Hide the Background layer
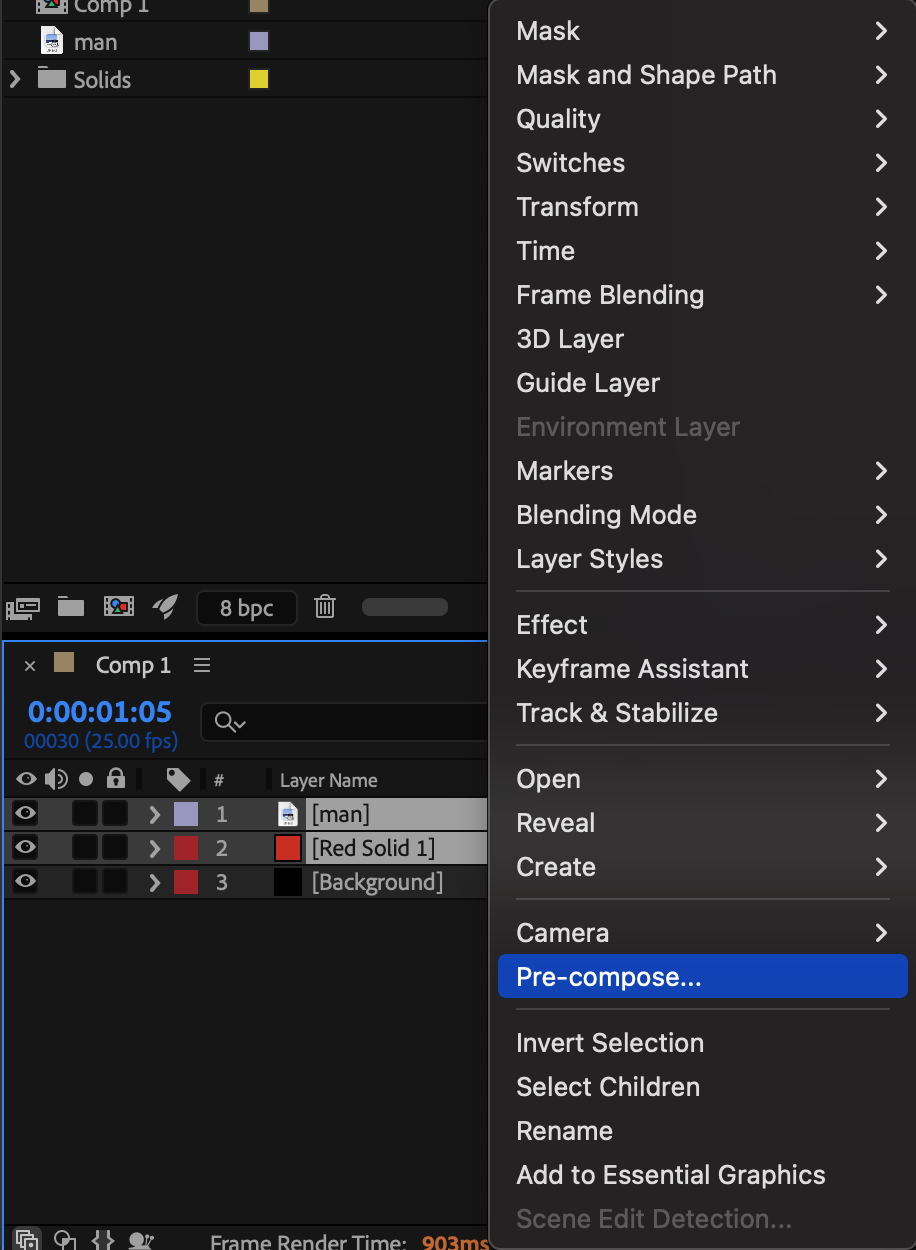 25,882
